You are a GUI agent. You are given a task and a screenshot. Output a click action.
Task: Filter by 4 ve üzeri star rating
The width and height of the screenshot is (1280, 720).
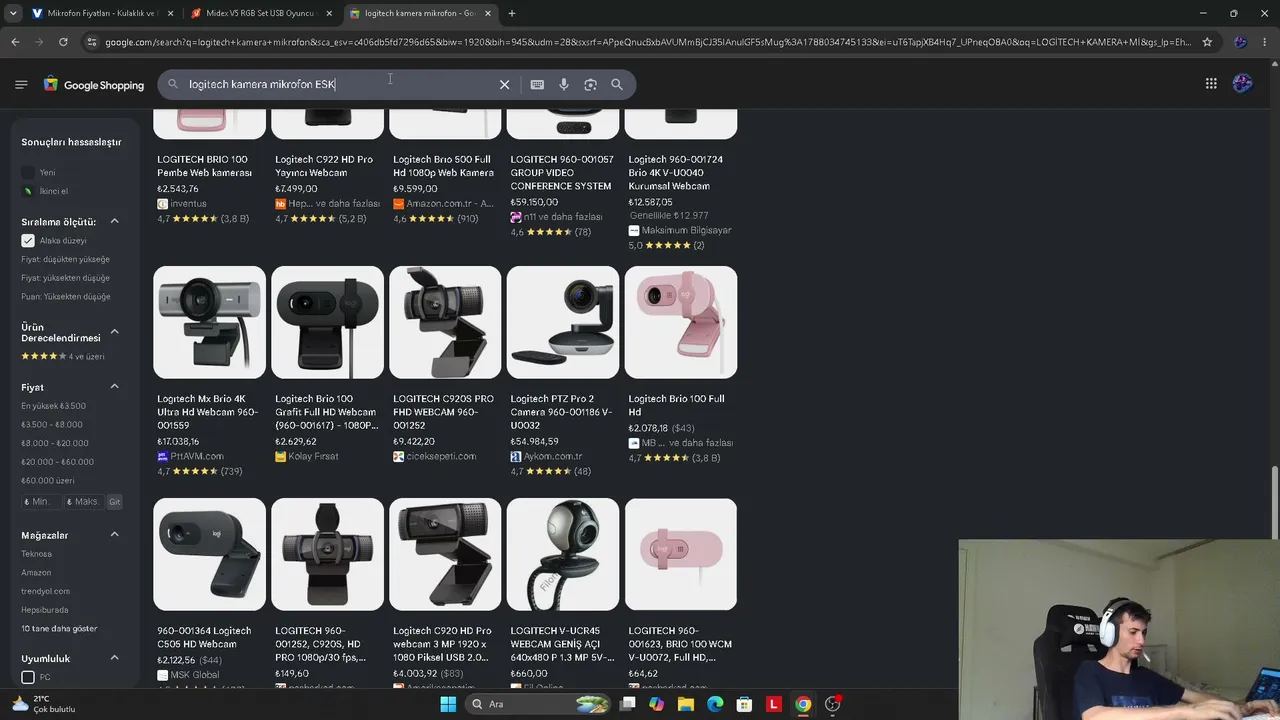point(63,356)
